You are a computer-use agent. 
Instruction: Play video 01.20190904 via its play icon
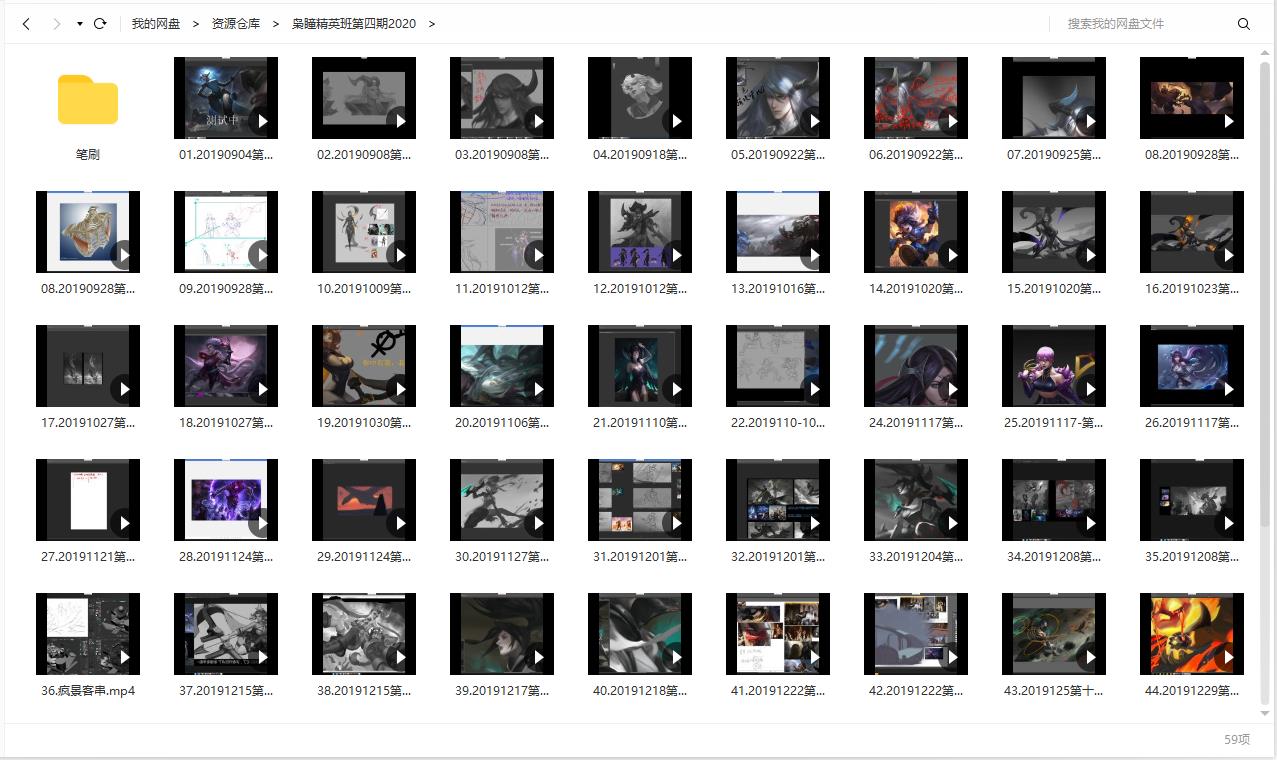262,121
